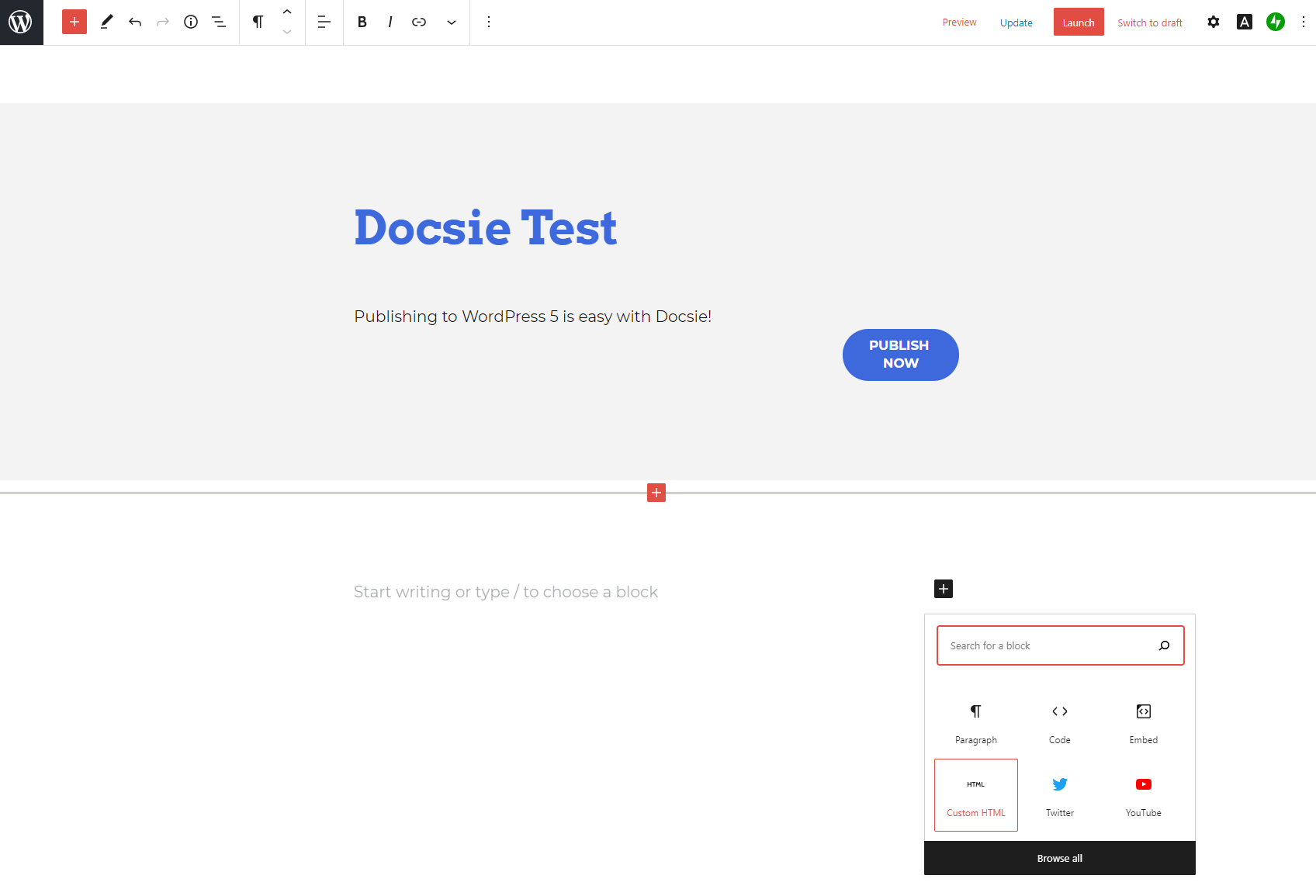This screenshot has height=896, width=1316.
Task: Click the Preview link
Action: pos(959,22)
